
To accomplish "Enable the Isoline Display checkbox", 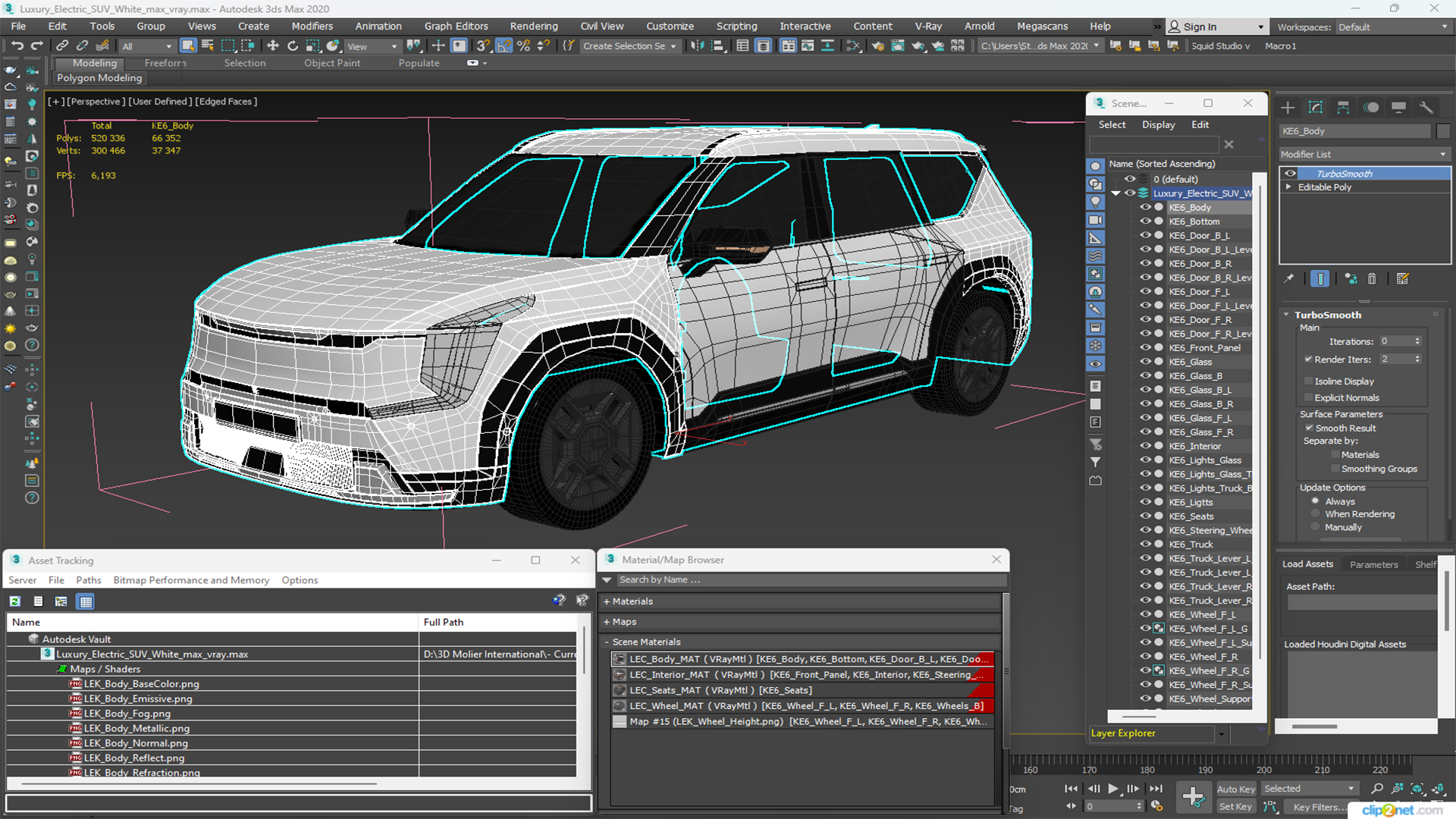I will [1308, 381].
